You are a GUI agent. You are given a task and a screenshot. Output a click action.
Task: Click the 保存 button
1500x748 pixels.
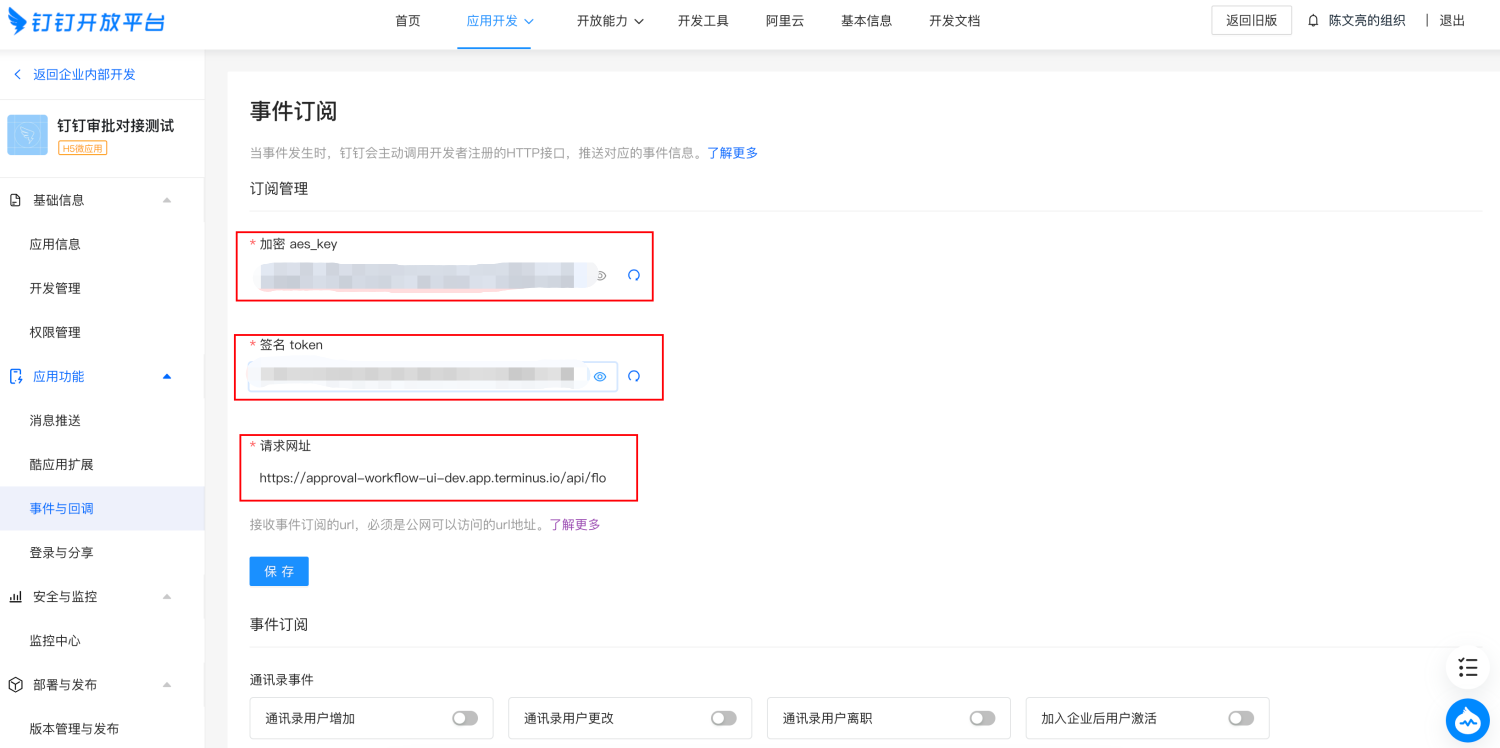[279, 571]
